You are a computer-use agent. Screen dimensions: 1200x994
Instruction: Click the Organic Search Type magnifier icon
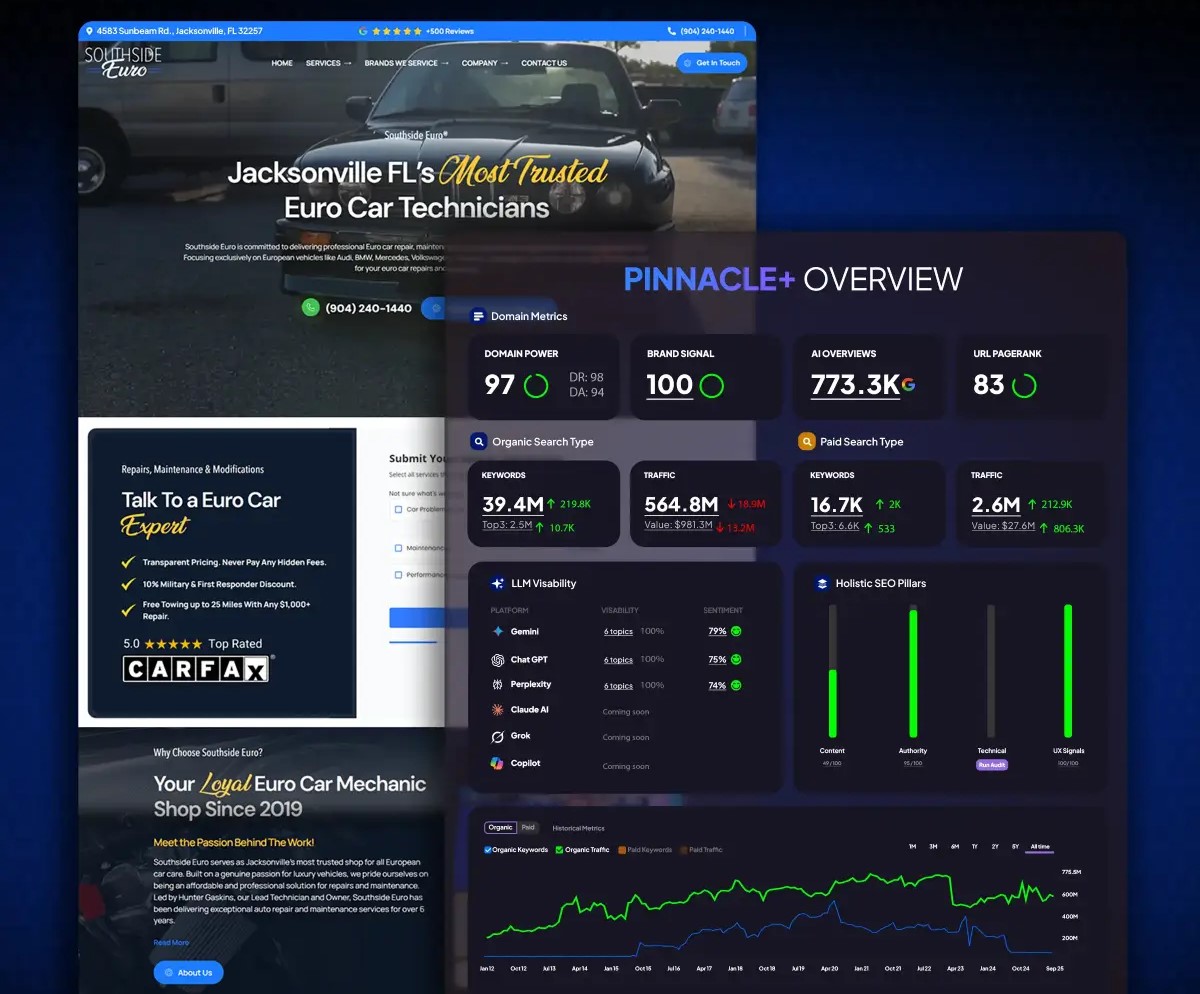tap(479, 441)
